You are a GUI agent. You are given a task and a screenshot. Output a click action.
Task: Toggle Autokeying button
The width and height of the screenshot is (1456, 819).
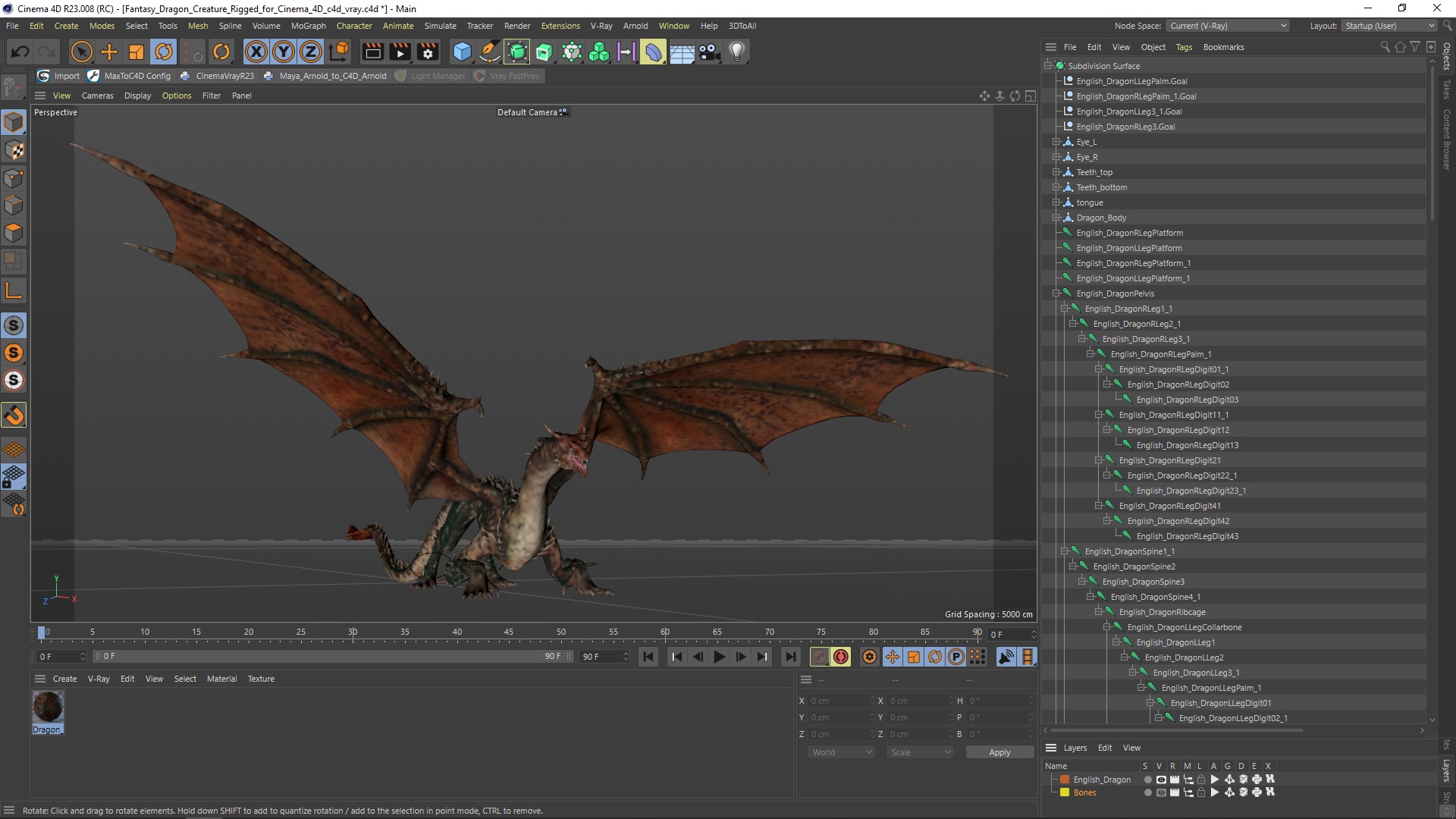point(841,657)
